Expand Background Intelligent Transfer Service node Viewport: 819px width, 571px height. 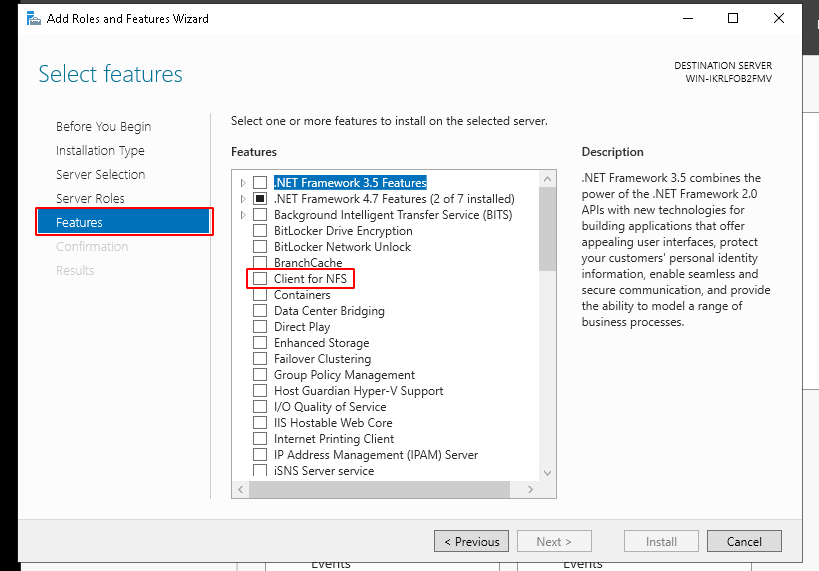(x=243, y=215)
